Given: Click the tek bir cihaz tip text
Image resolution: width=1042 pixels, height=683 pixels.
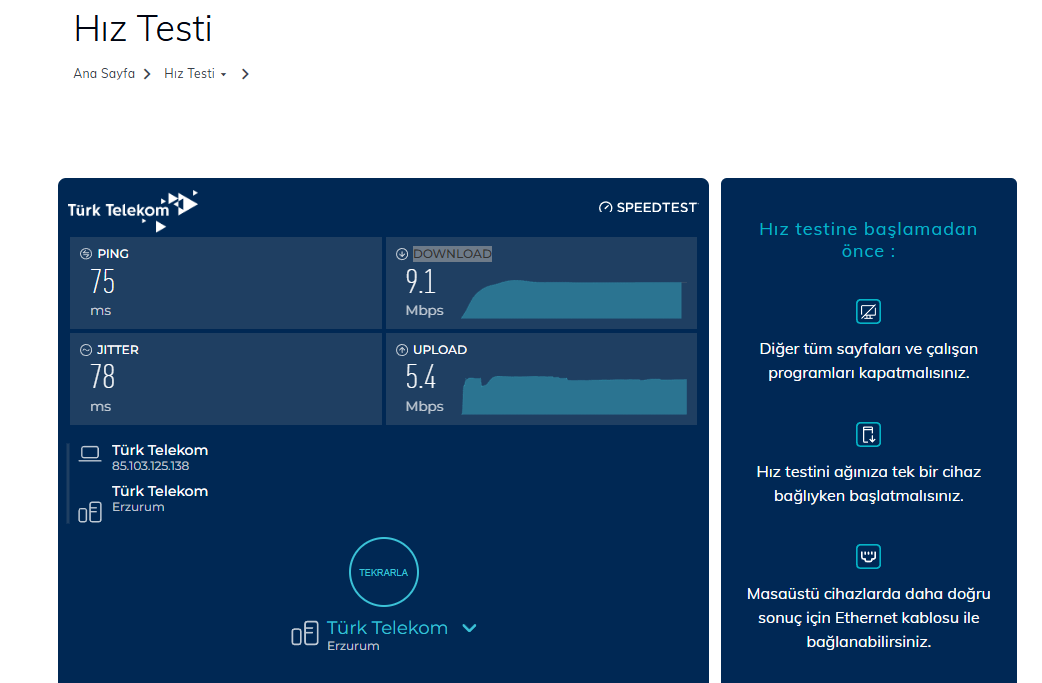Looking at the screenshot, I should pyautogui.click(x=869, y=484).
